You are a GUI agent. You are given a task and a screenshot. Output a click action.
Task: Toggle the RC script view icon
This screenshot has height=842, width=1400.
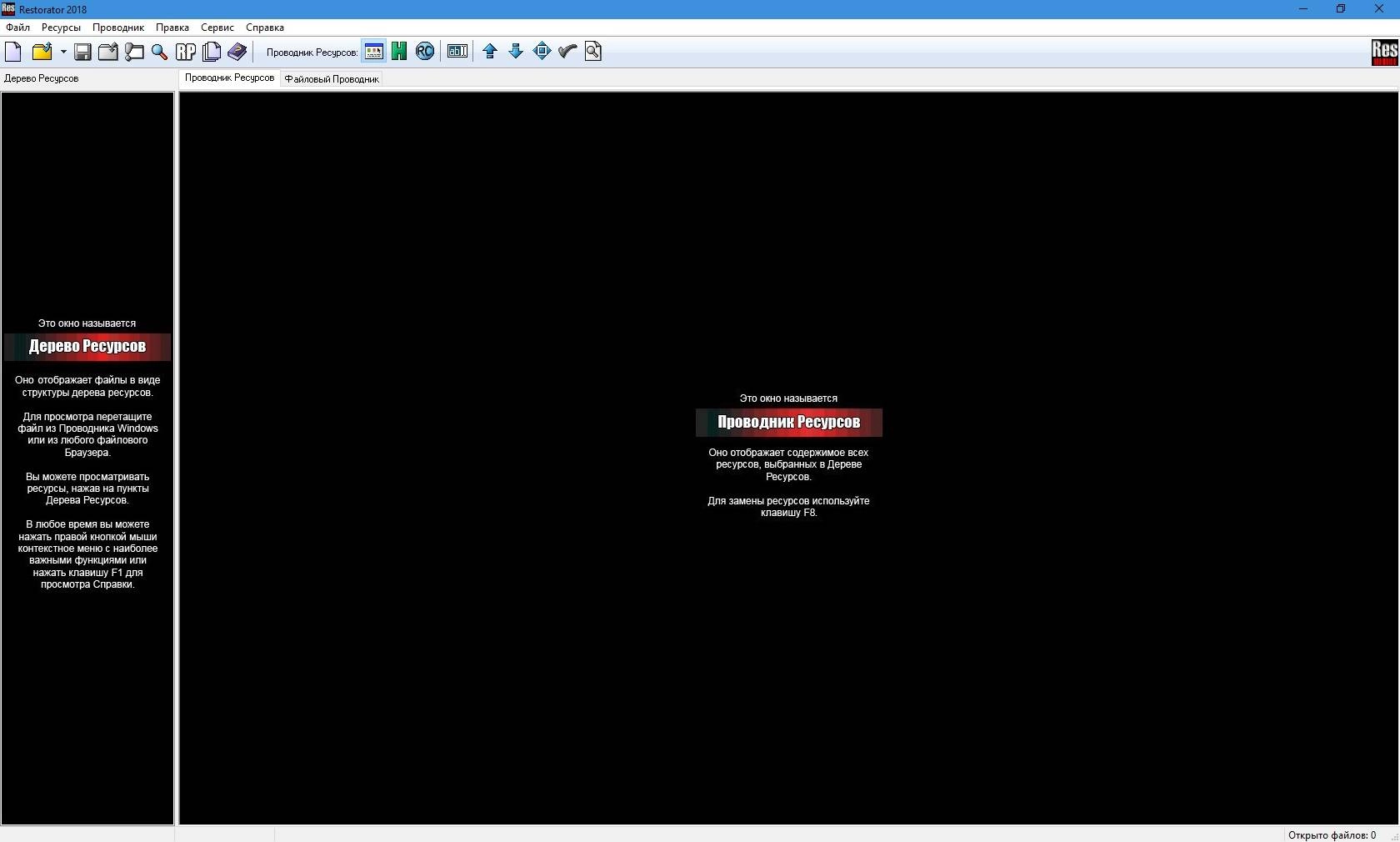pyautogui.click(x=425, y=52)
